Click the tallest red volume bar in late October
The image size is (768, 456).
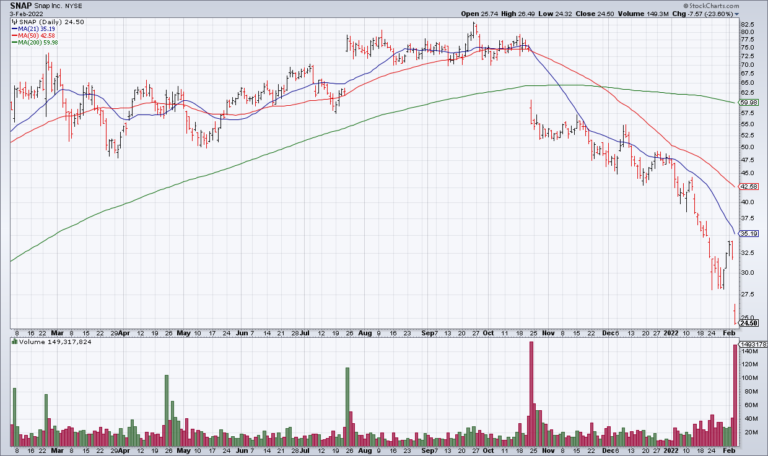point(531,394)
